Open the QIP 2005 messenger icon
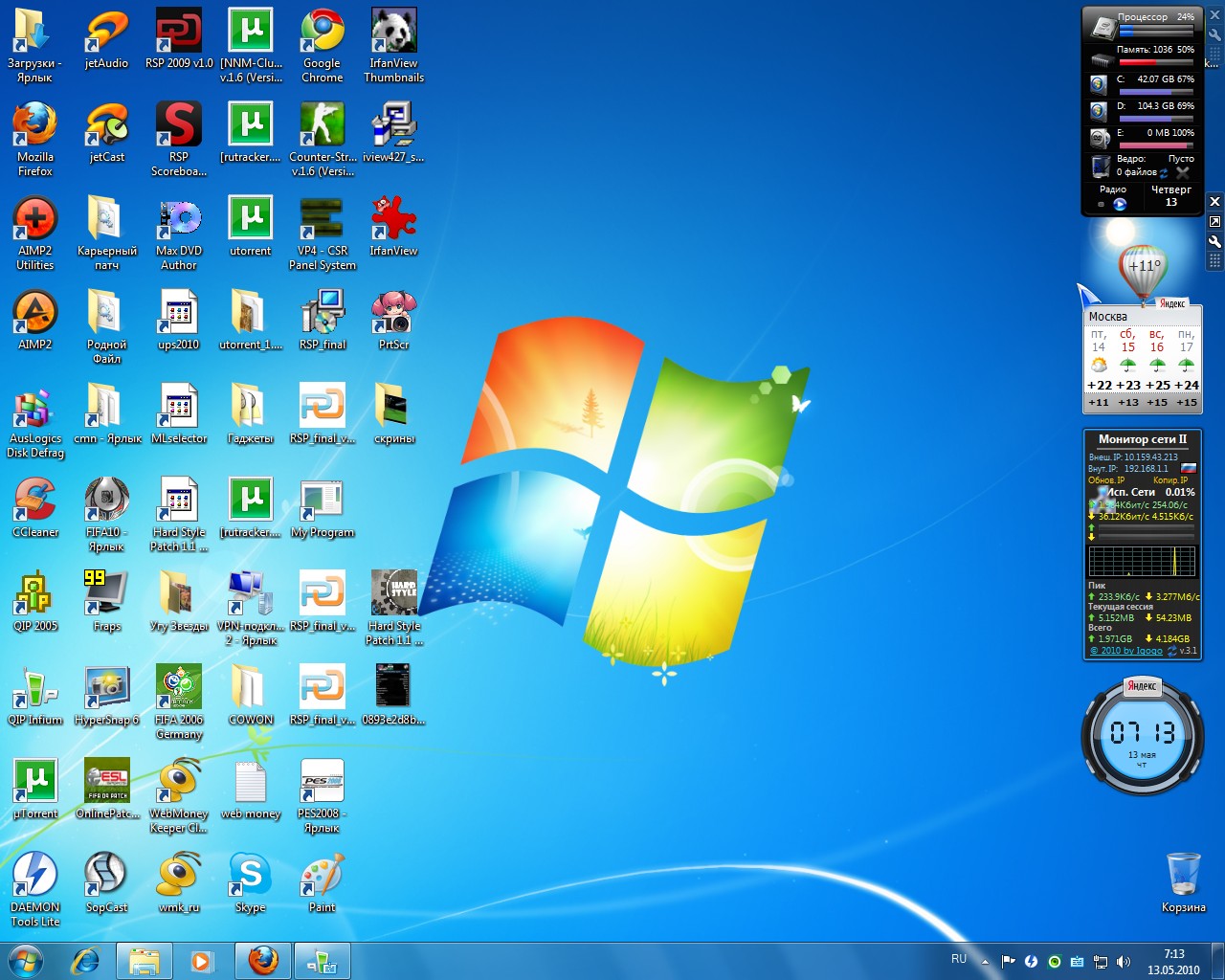This screenshot has width=1225, height=980. (35, 601)
